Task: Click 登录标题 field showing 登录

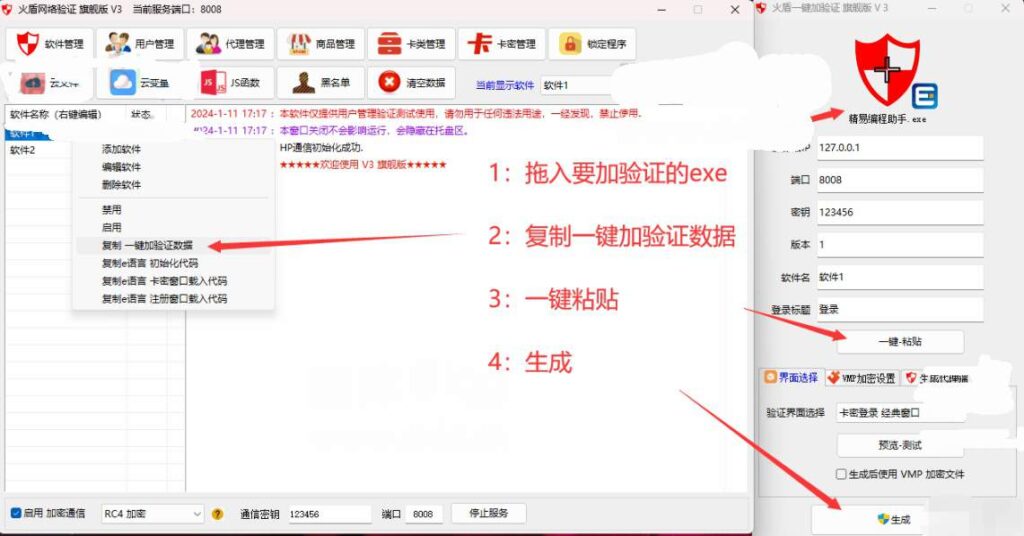Action: [900, 309]
